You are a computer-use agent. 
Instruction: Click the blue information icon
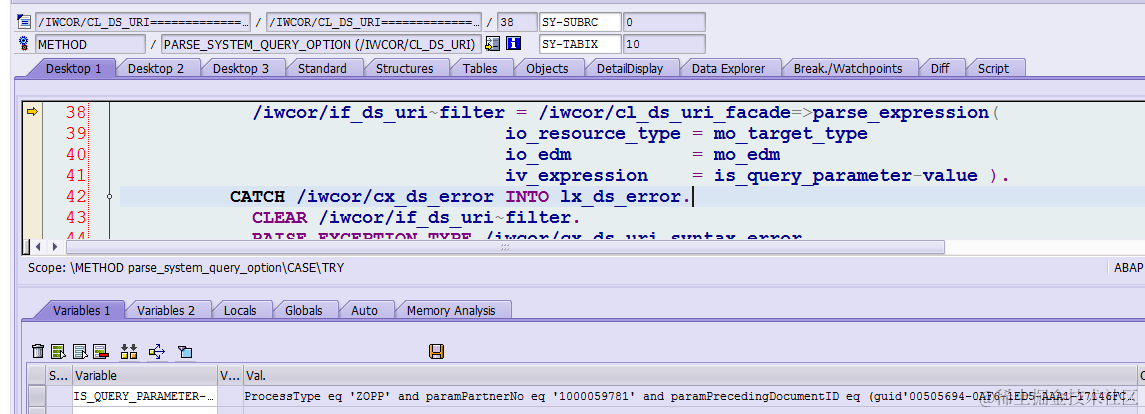point(513,44)
